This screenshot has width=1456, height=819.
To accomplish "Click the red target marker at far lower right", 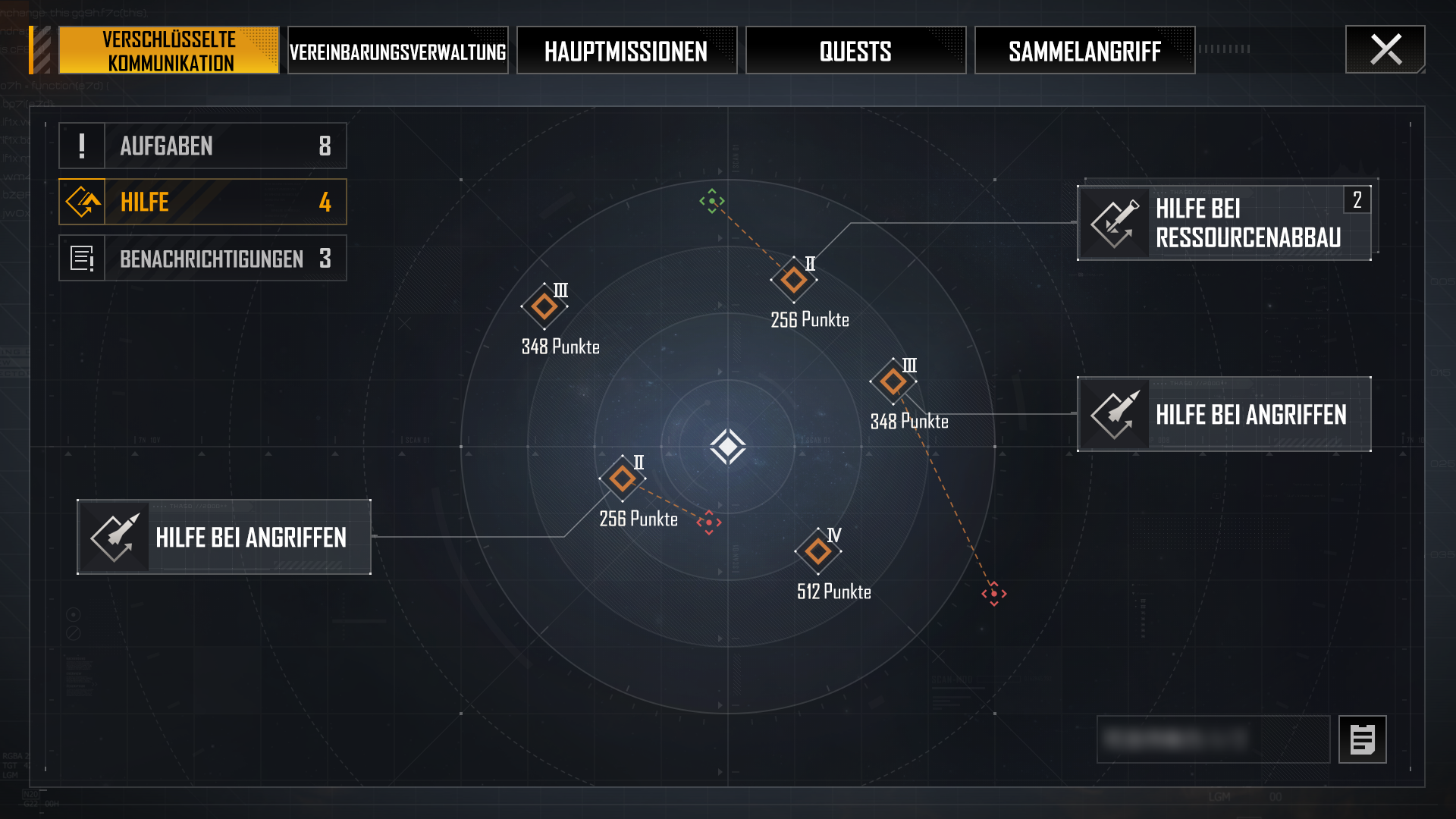I will point(994,594).
